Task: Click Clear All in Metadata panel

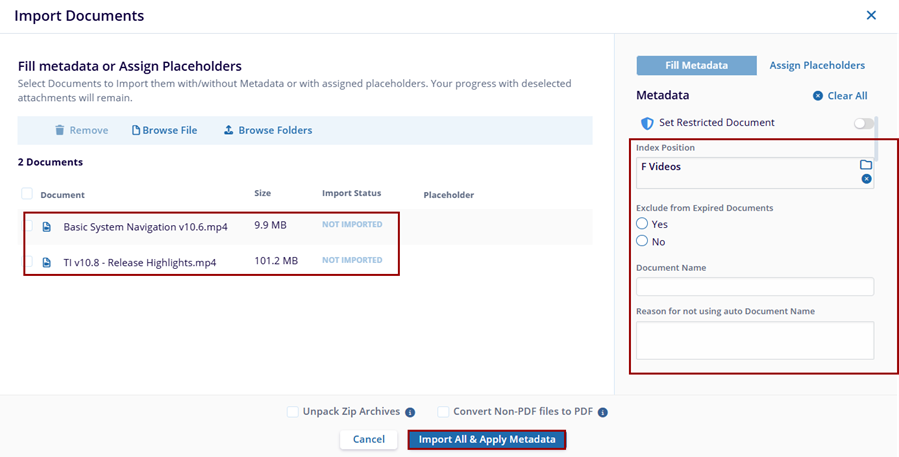Action: pos(840,96)
